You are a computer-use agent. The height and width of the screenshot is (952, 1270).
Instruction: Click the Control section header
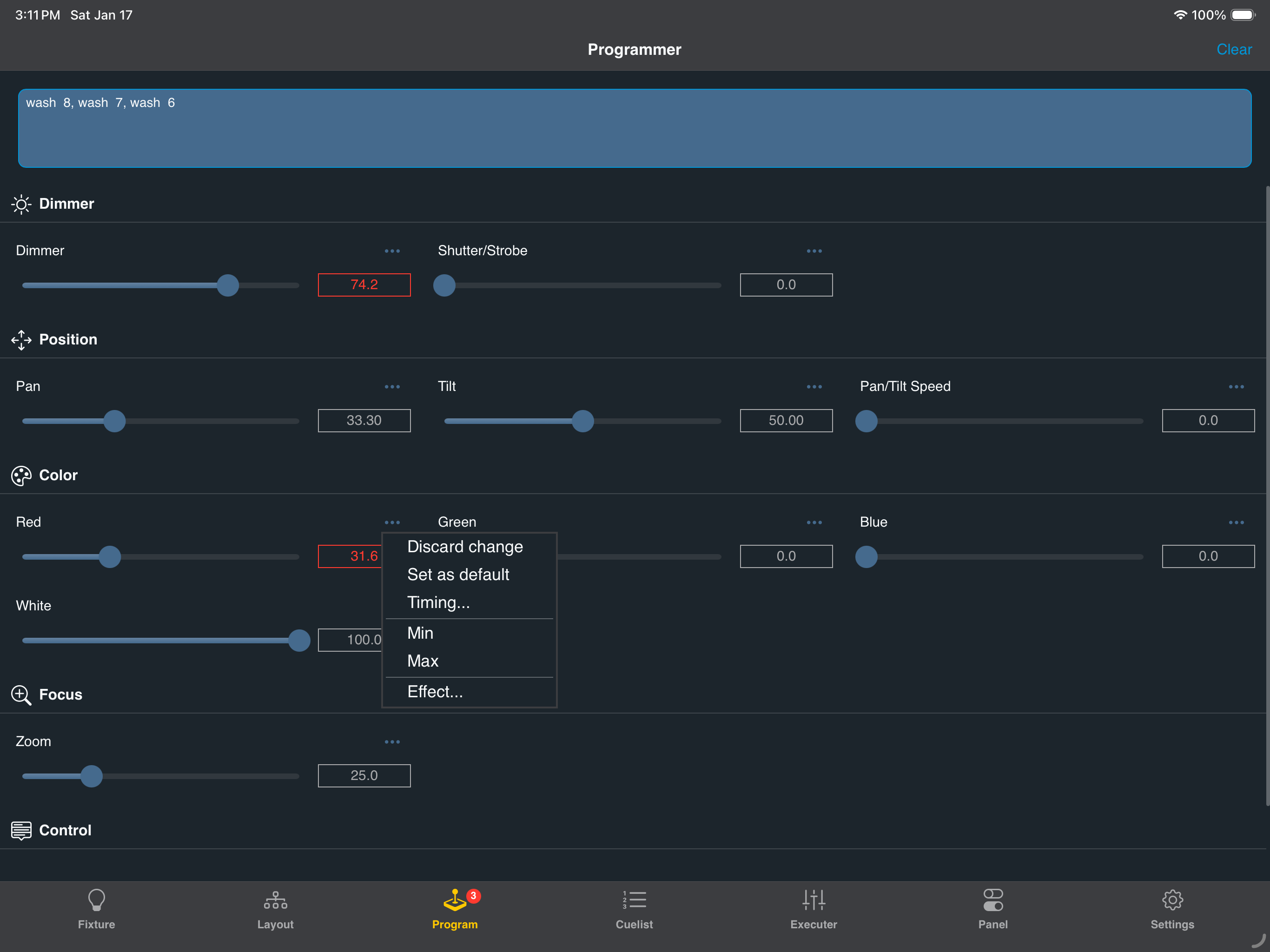tap(65, 830)
